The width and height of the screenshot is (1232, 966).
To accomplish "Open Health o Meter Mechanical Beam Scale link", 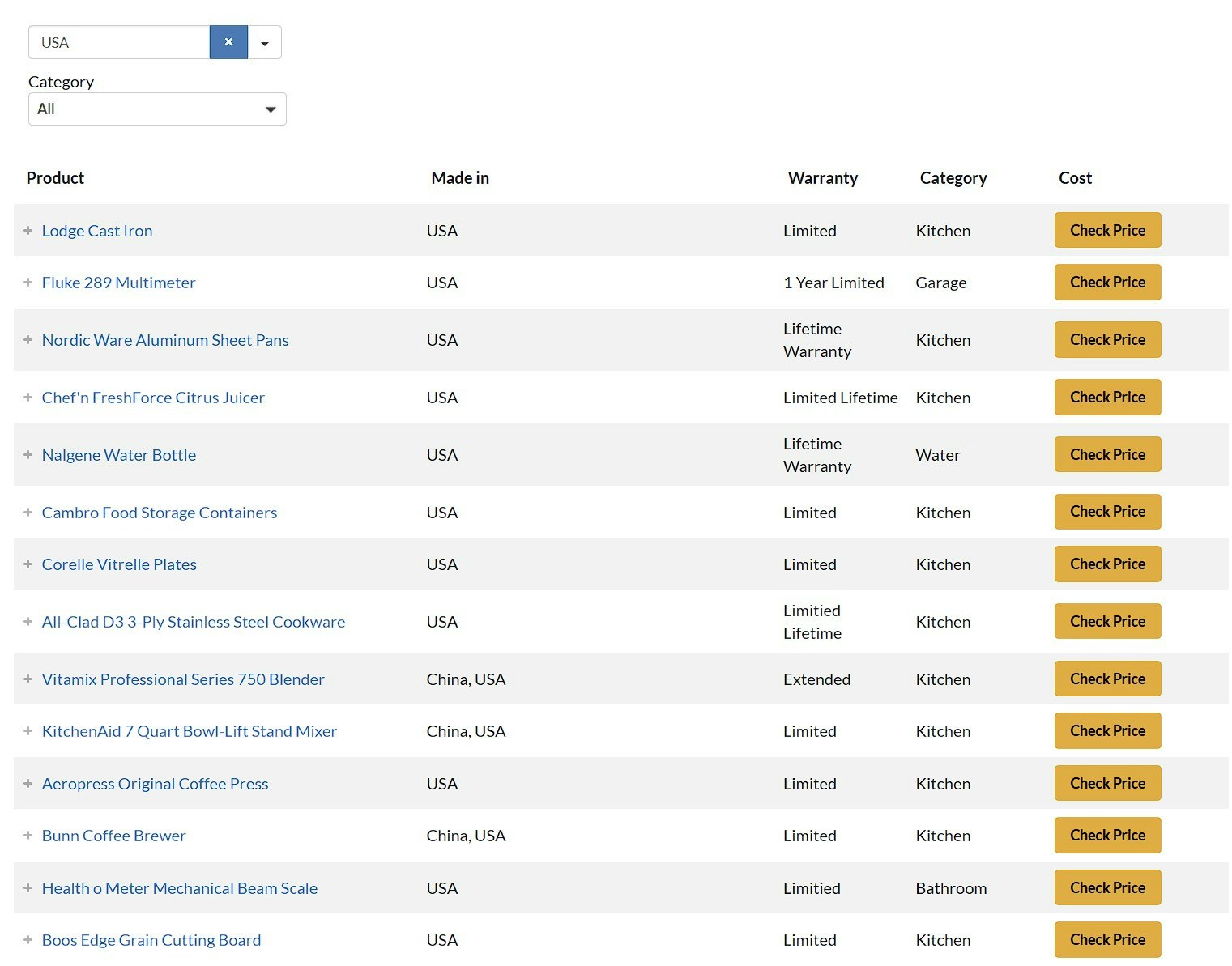I will [180, 888].
